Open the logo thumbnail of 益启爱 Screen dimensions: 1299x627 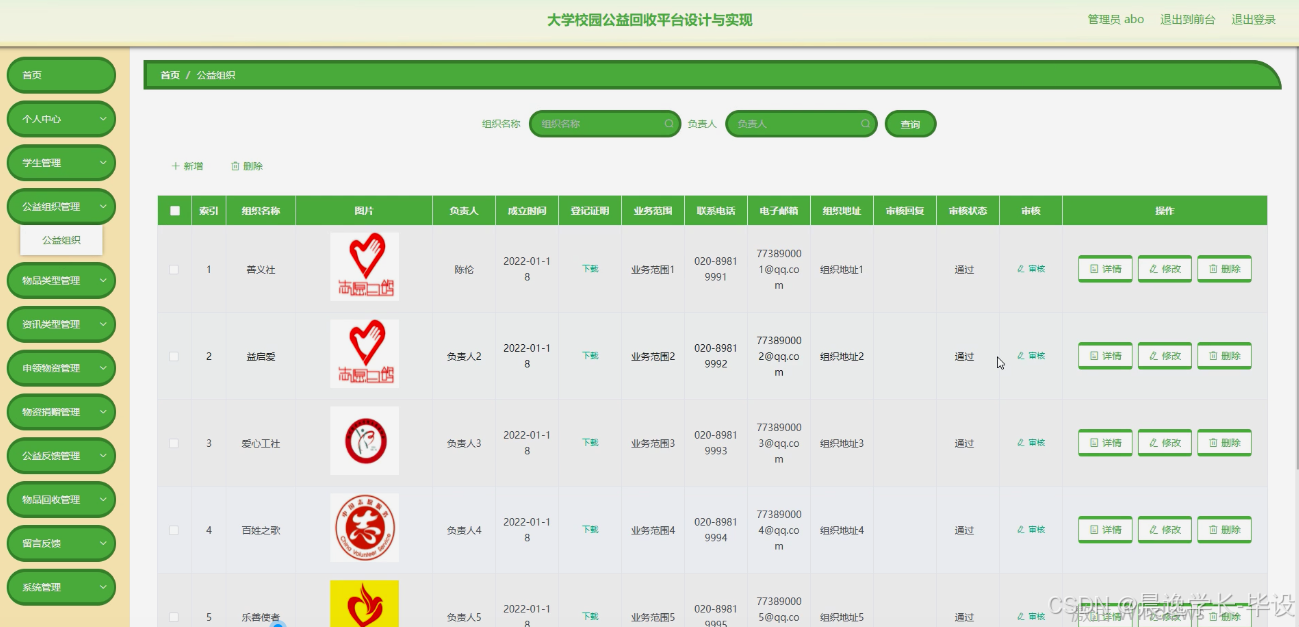pos(364,354)
